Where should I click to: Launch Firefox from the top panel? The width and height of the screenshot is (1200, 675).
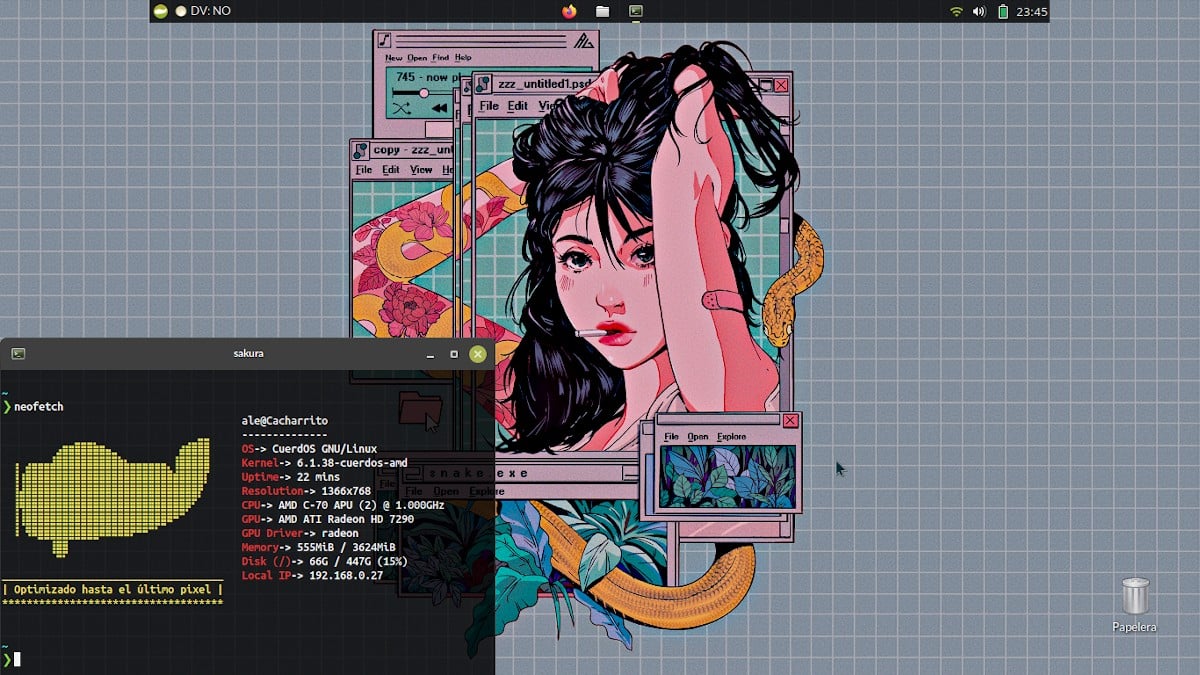click(x=570, y=11)
